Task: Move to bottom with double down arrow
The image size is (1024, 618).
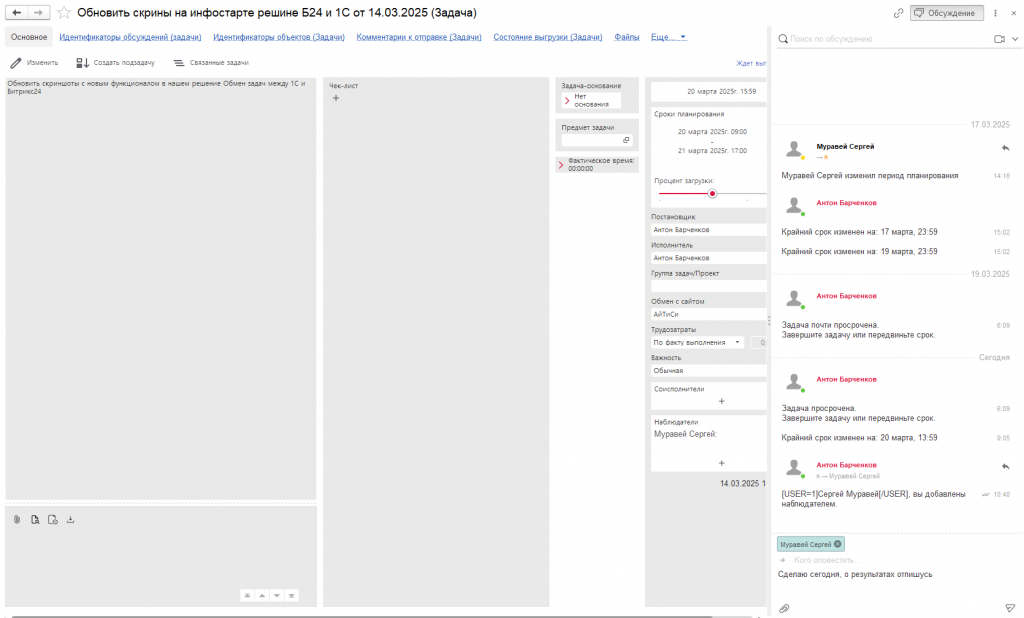Action: click(291, 595)
